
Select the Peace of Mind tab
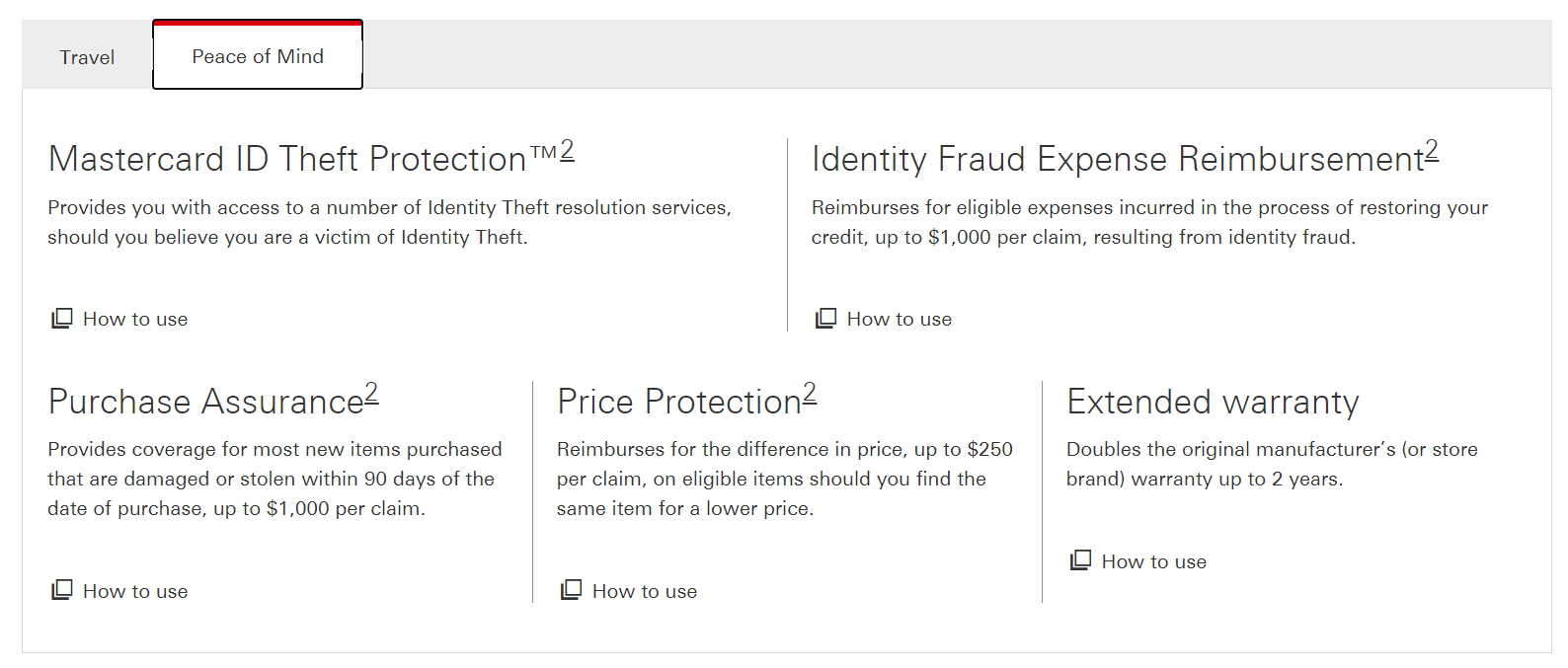(x=258, y=56)
